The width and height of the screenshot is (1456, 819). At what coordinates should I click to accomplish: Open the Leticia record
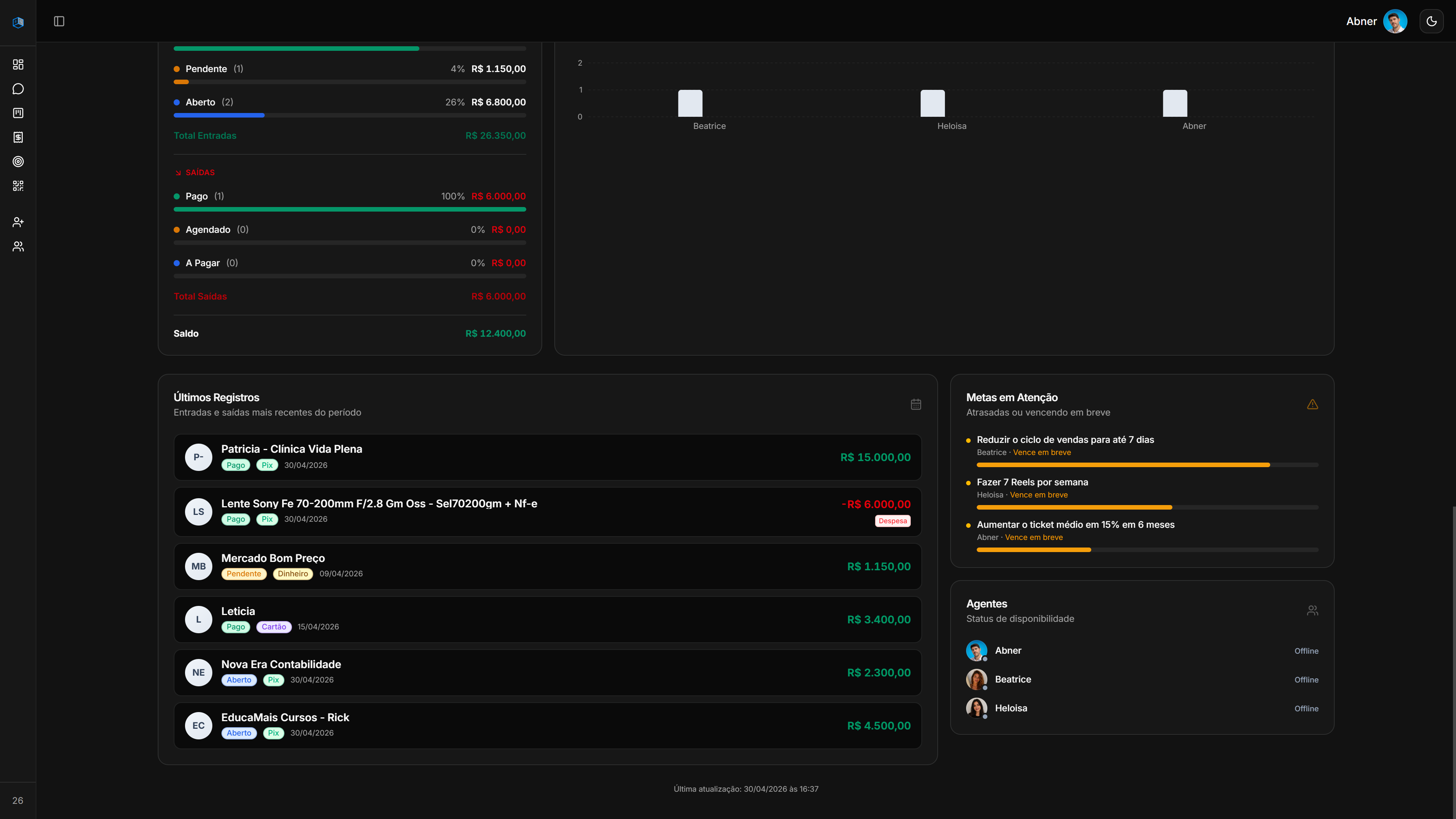point(548,620)
